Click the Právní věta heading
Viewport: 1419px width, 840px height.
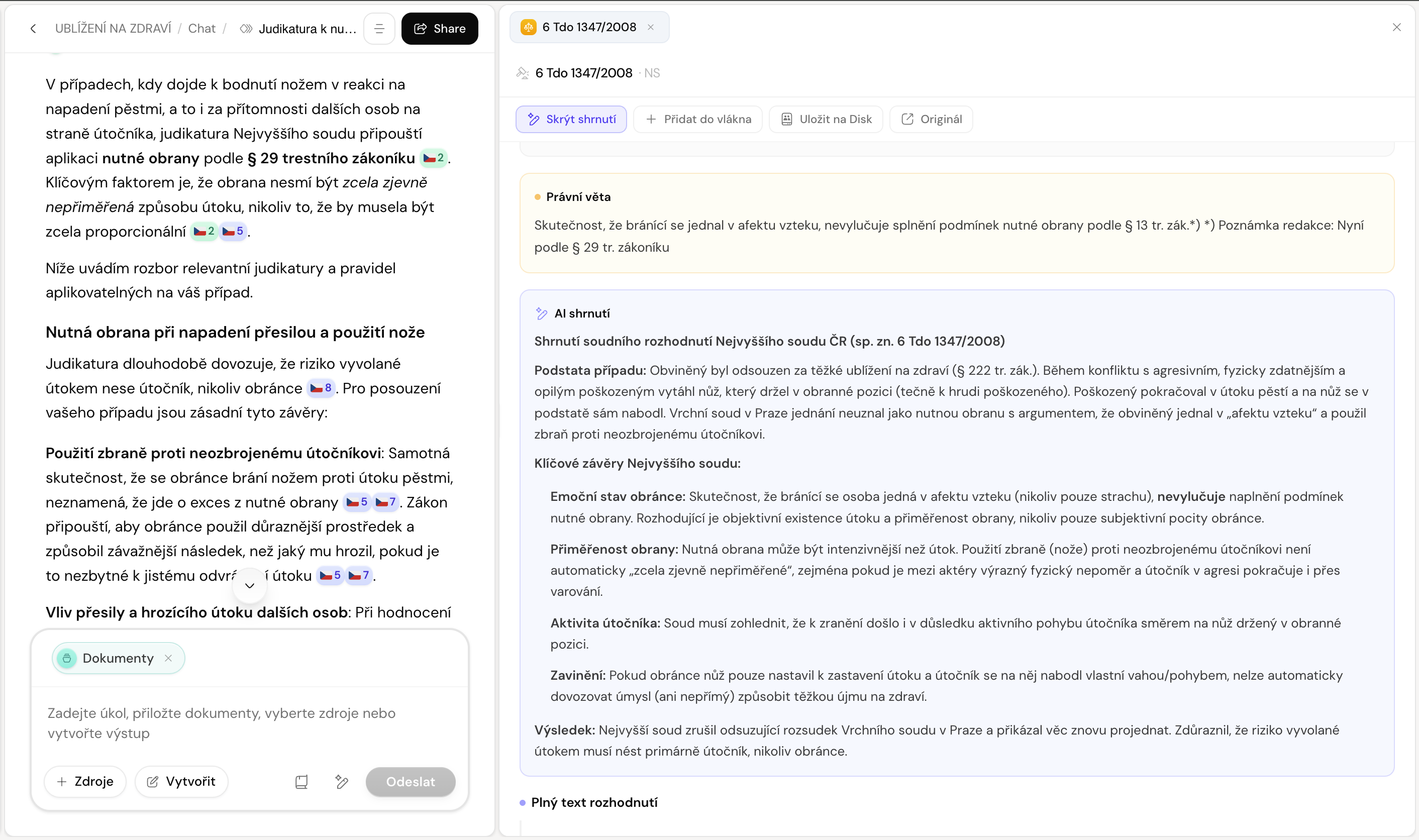[x=578, y=197]
